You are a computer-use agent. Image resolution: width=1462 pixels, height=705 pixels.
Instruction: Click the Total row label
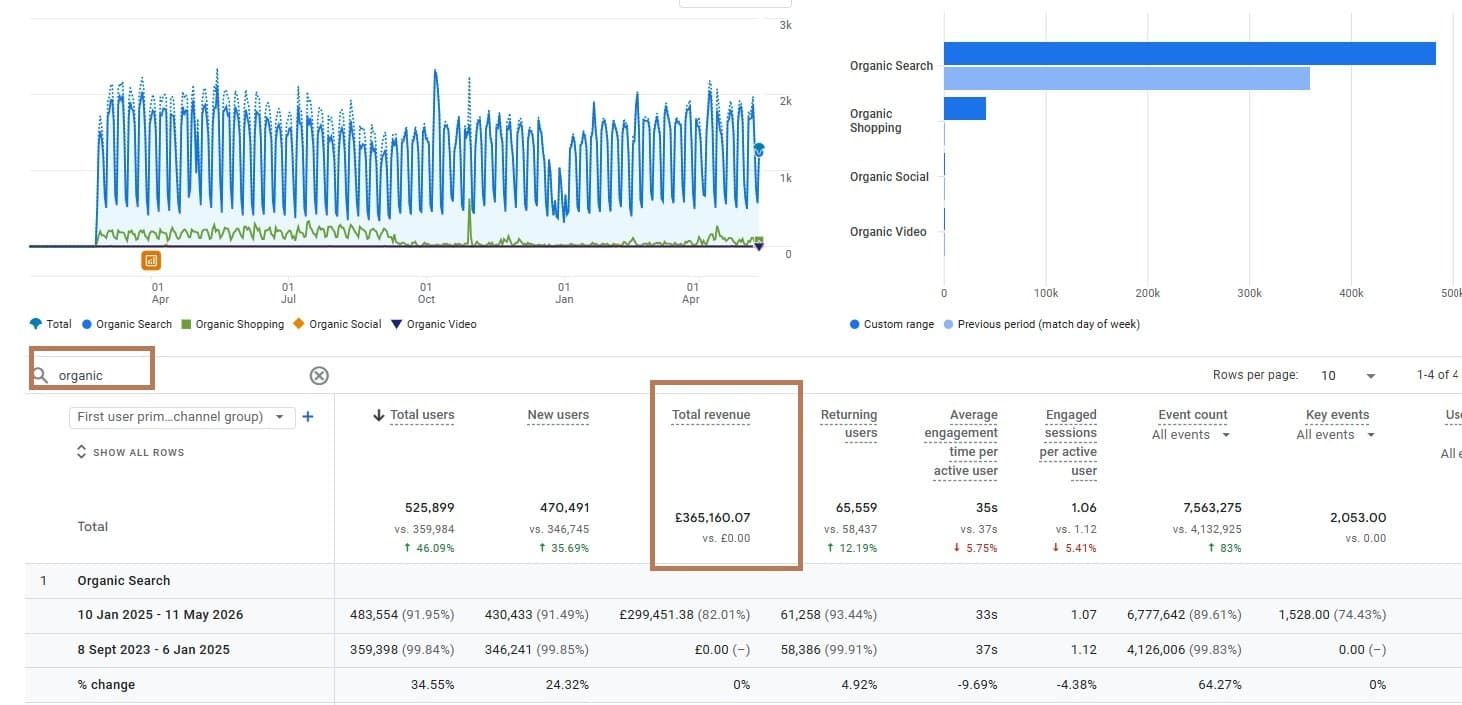click(93, 527)
